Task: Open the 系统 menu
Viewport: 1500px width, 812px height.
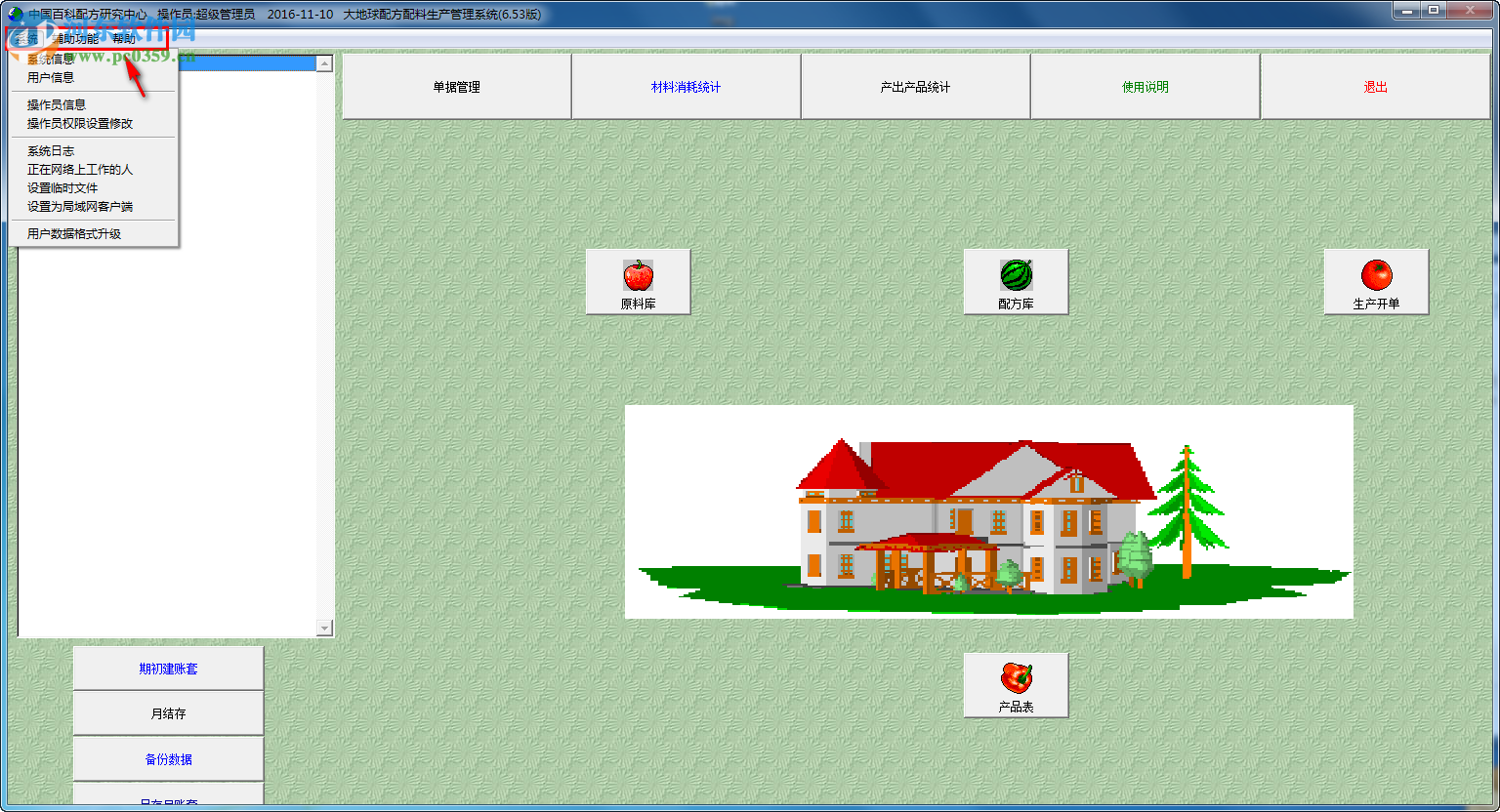Action: (x=25, y=39)
